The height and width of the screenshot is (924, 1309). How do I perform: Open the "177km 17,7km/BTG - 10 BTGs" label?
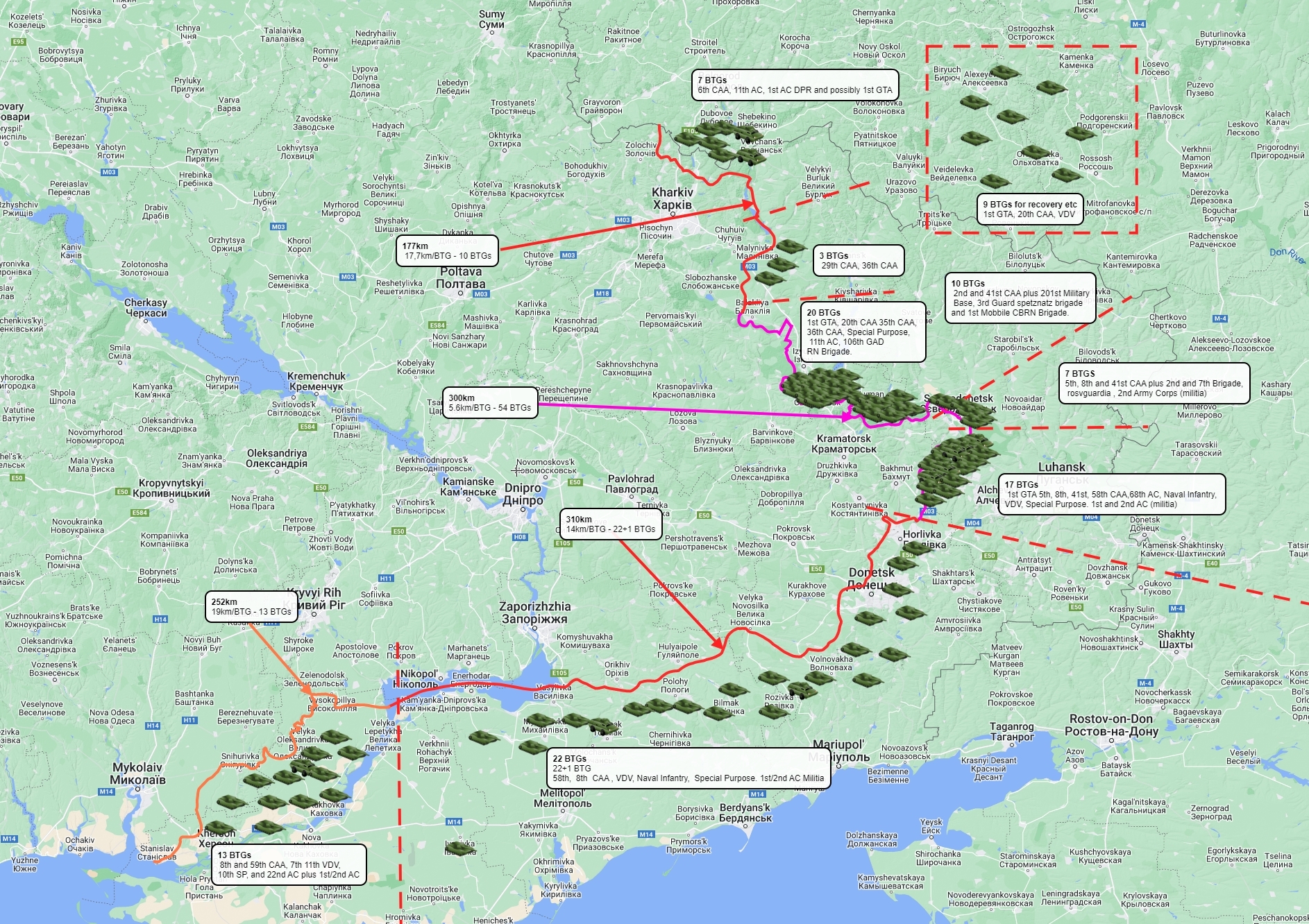[x=448, y=251]
